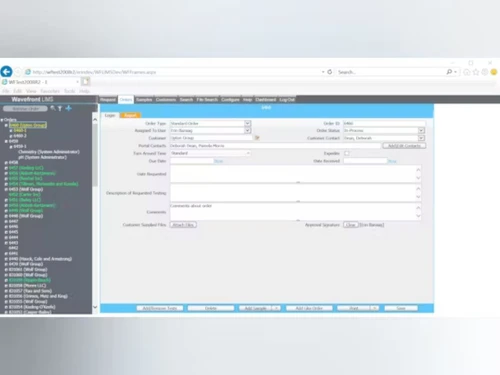Switch to the Login sub-tab
Screen dimensions: 500x375
click(110, 115)
